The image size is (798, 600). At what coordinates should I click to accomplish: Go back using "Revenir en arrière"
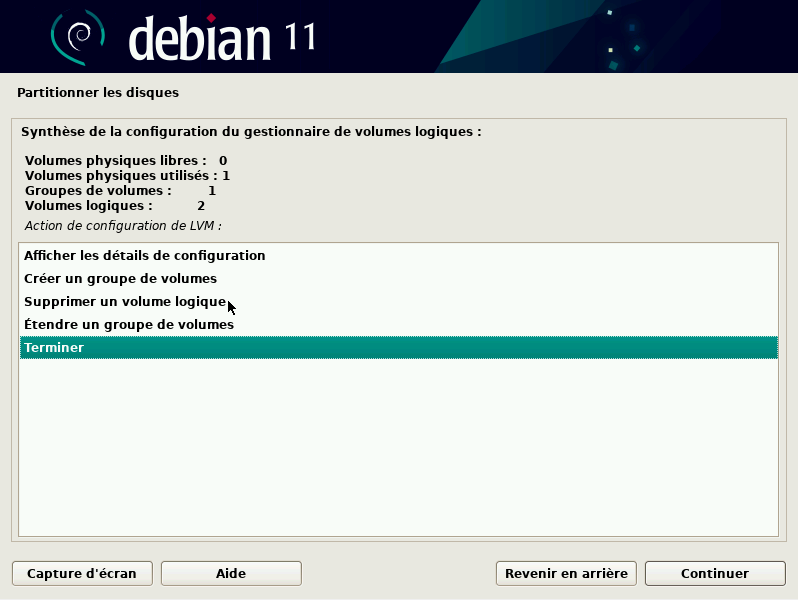pos(566,573)
